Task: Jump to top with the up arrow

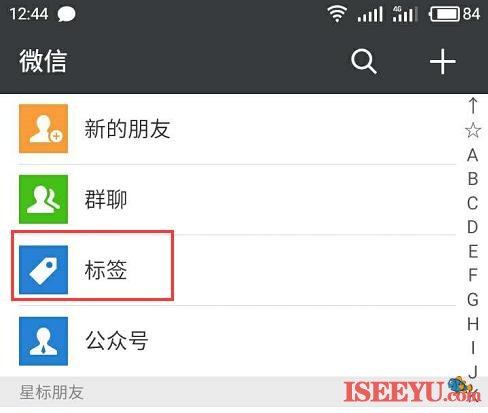Action: (473, 105)
